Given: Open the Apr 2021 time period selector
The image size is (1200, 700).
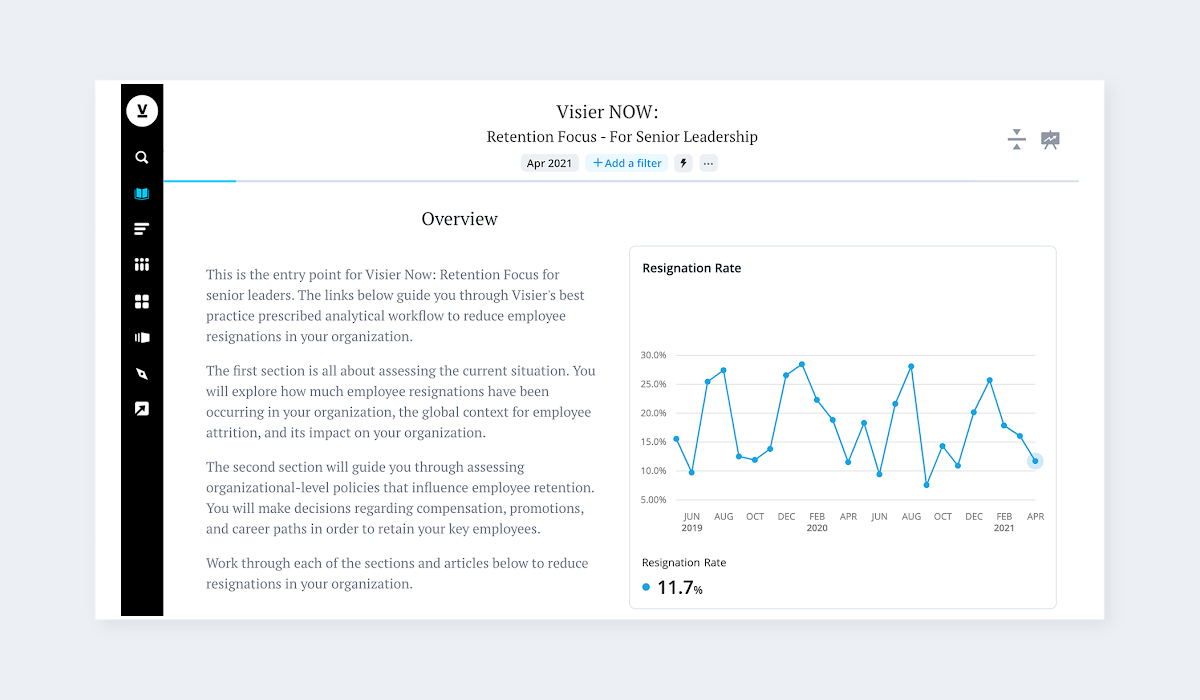Looking at the screenshot, I should click(549, 163).
